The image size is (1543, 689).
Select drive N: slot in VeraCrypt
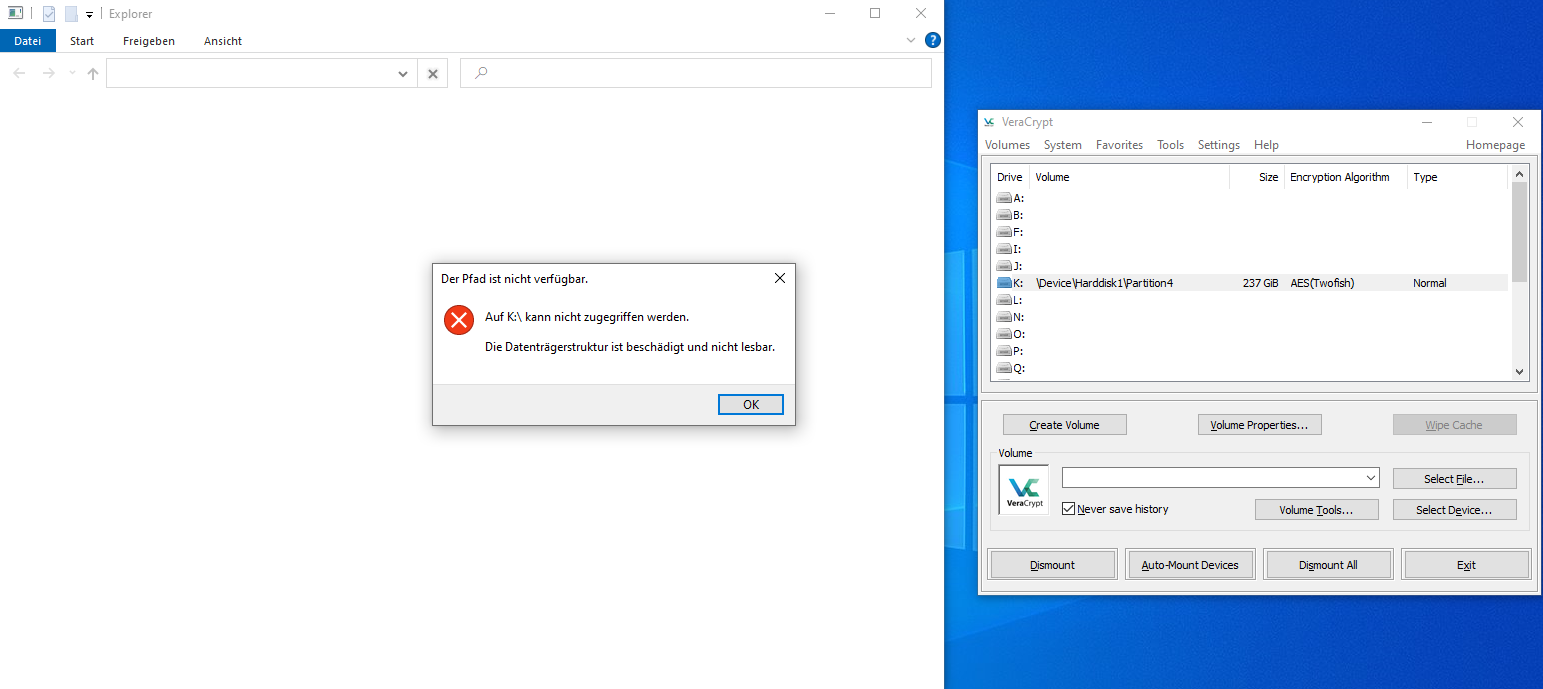[x=1010, y=317]
